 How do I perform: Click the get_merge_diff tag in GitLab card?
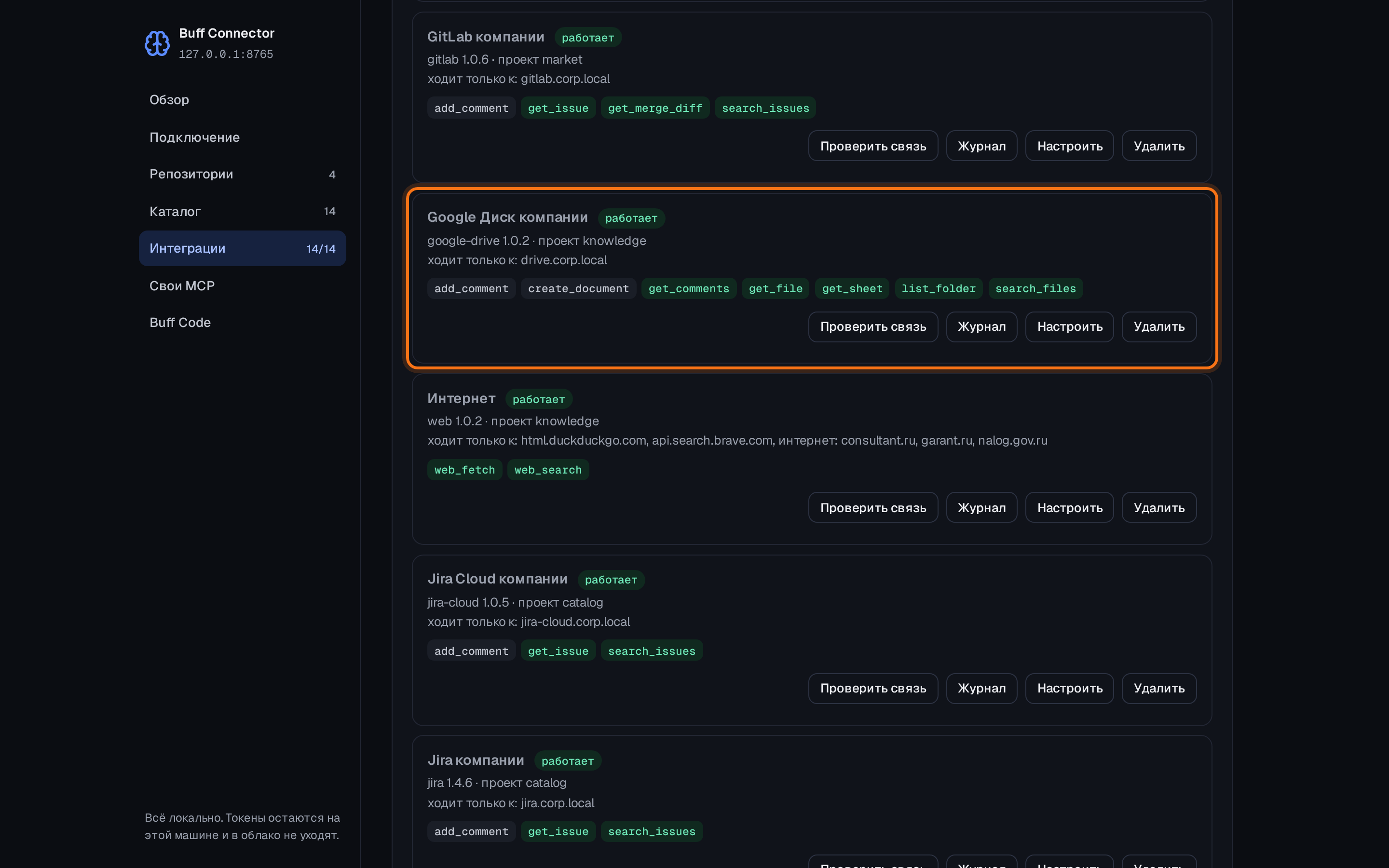point(655,108)
